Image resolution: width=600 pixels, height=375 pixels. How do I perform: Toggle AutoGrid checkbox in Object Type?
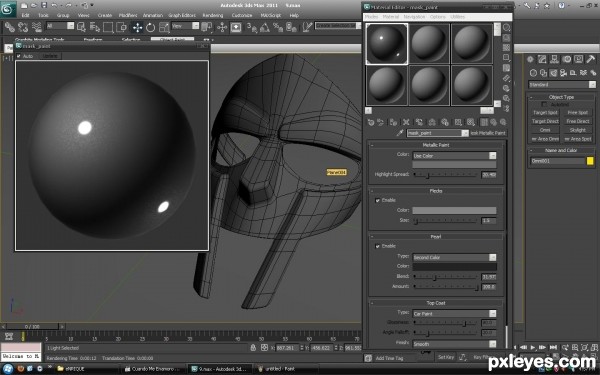(544, 104)
